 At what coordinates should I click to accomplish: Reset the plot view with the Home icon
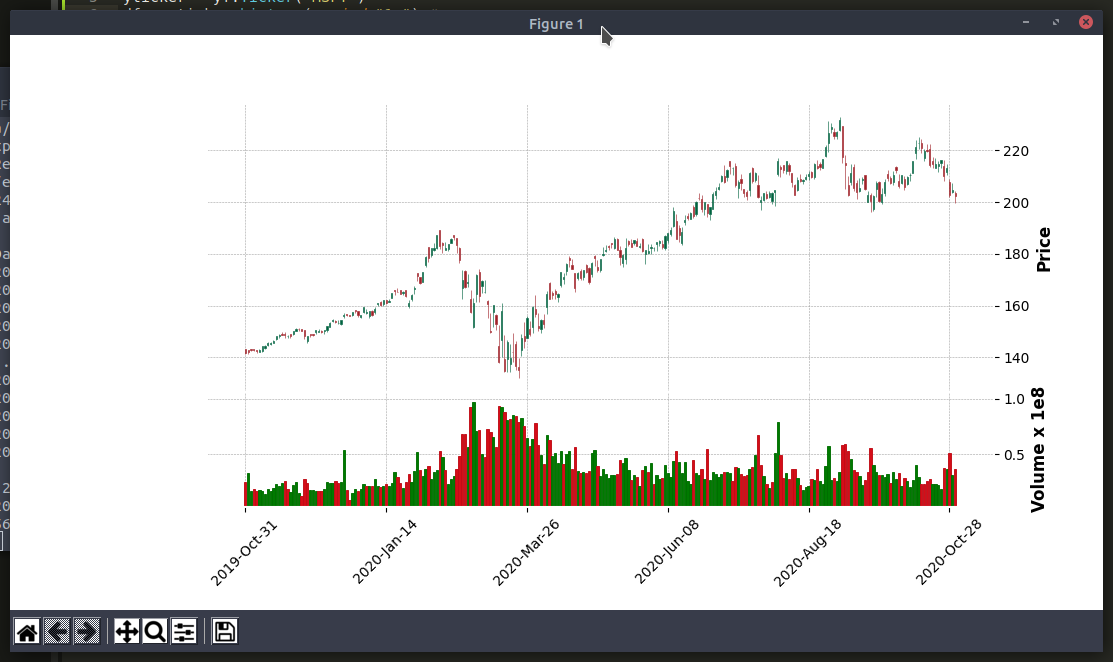tap(28, 631)
